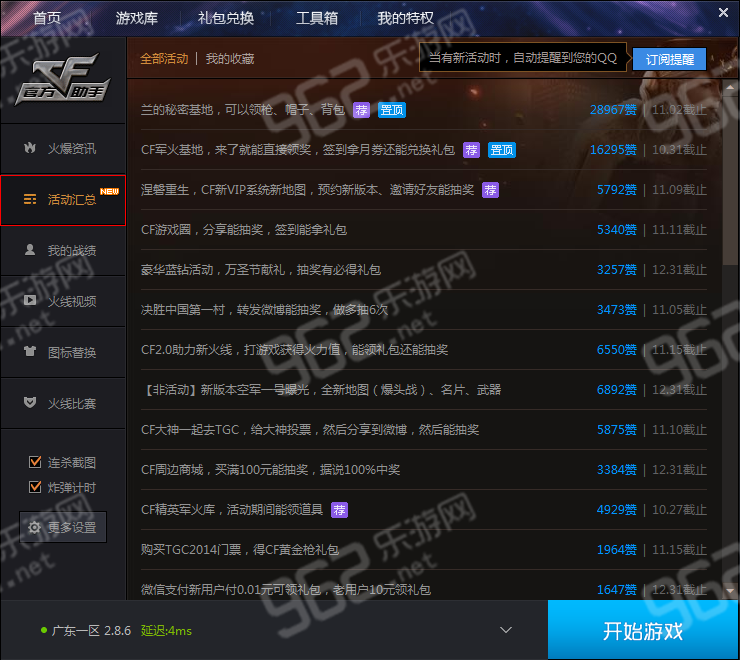Go to 火爆资讯 in sidebar
This screenshot has width=740, height=660.
coord(63,148)
